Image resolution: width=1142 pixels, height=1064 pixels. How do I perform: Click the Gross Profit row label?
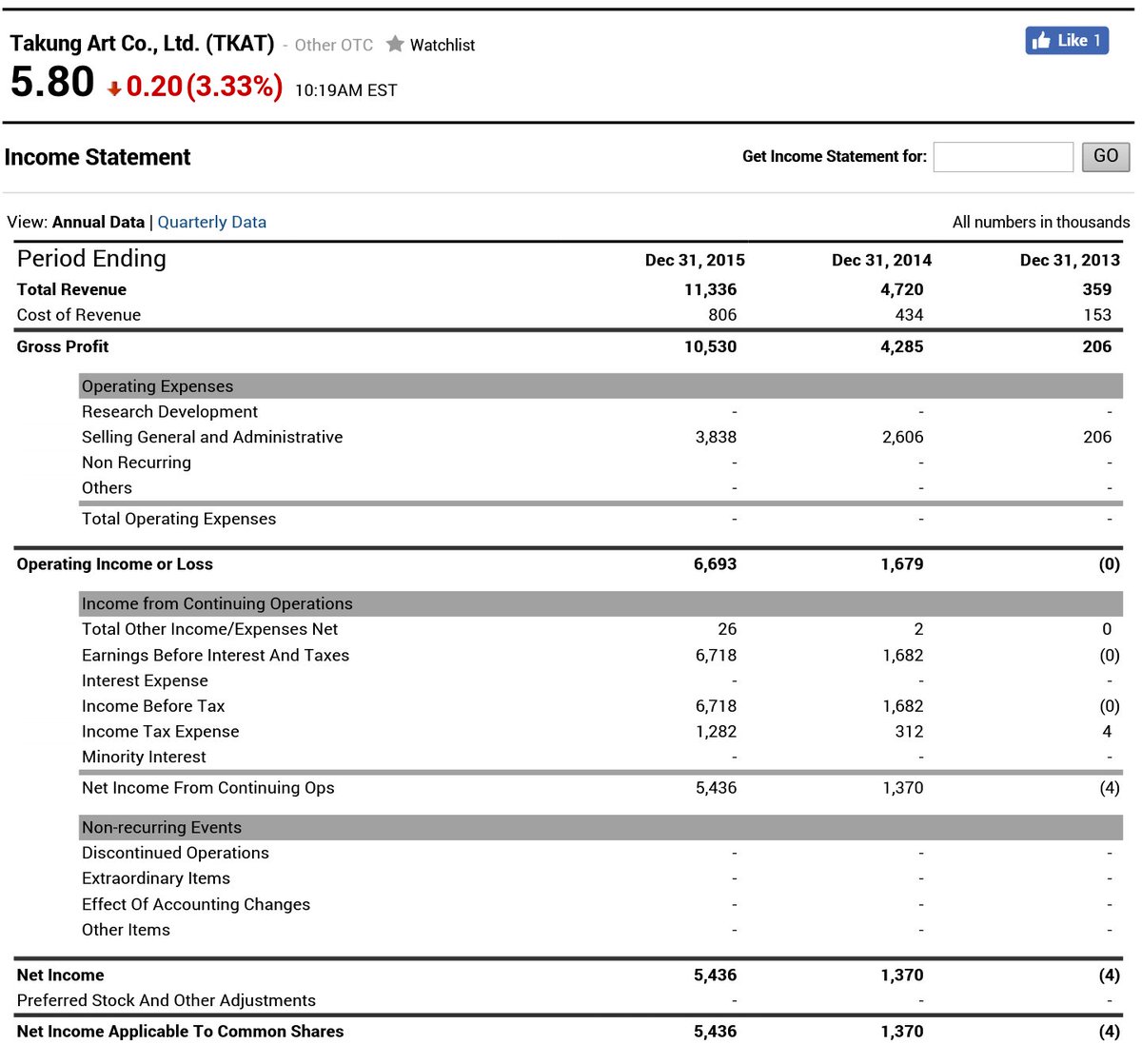point(63,346)
